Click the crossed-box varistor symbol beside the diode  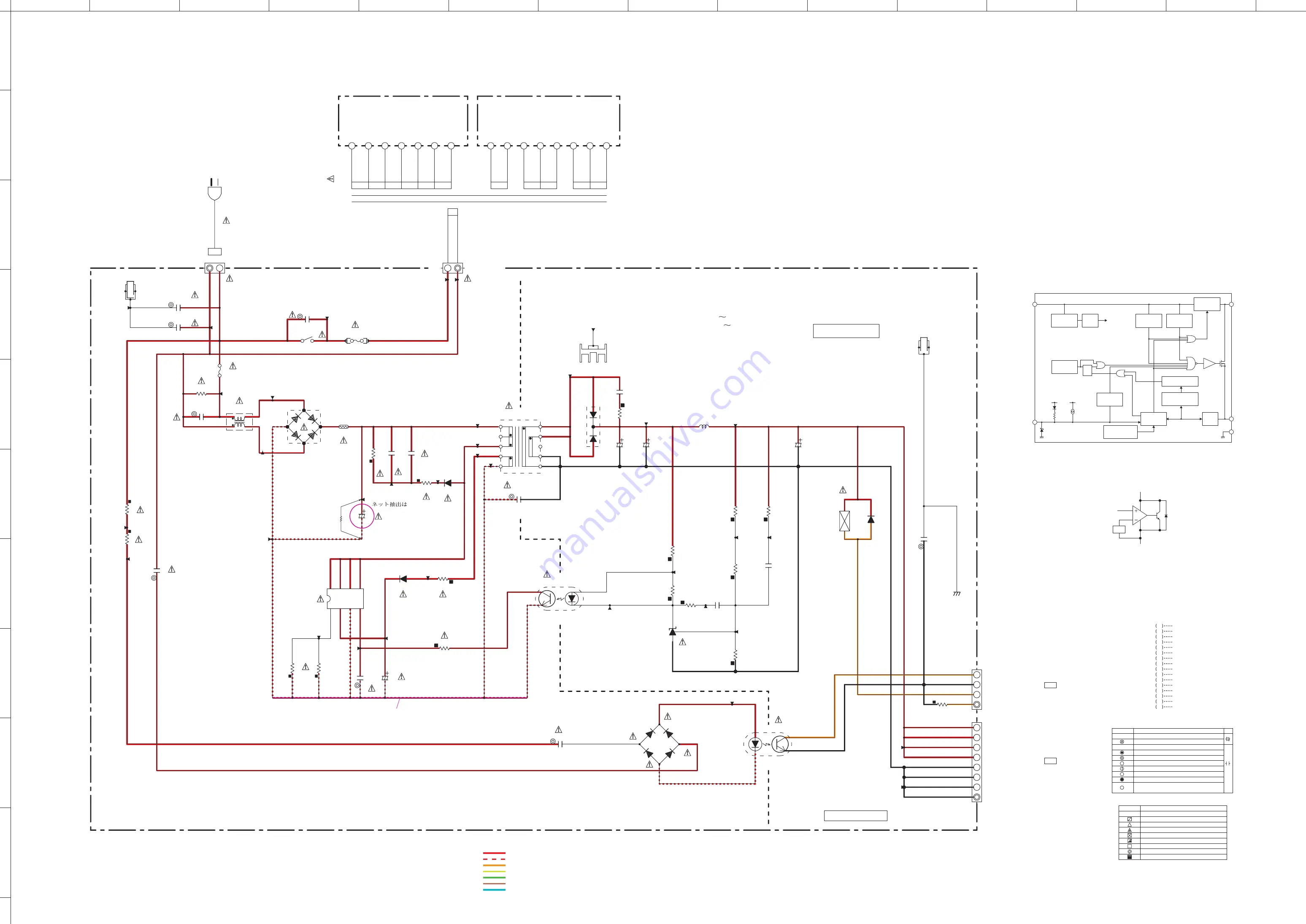(844, 521)
